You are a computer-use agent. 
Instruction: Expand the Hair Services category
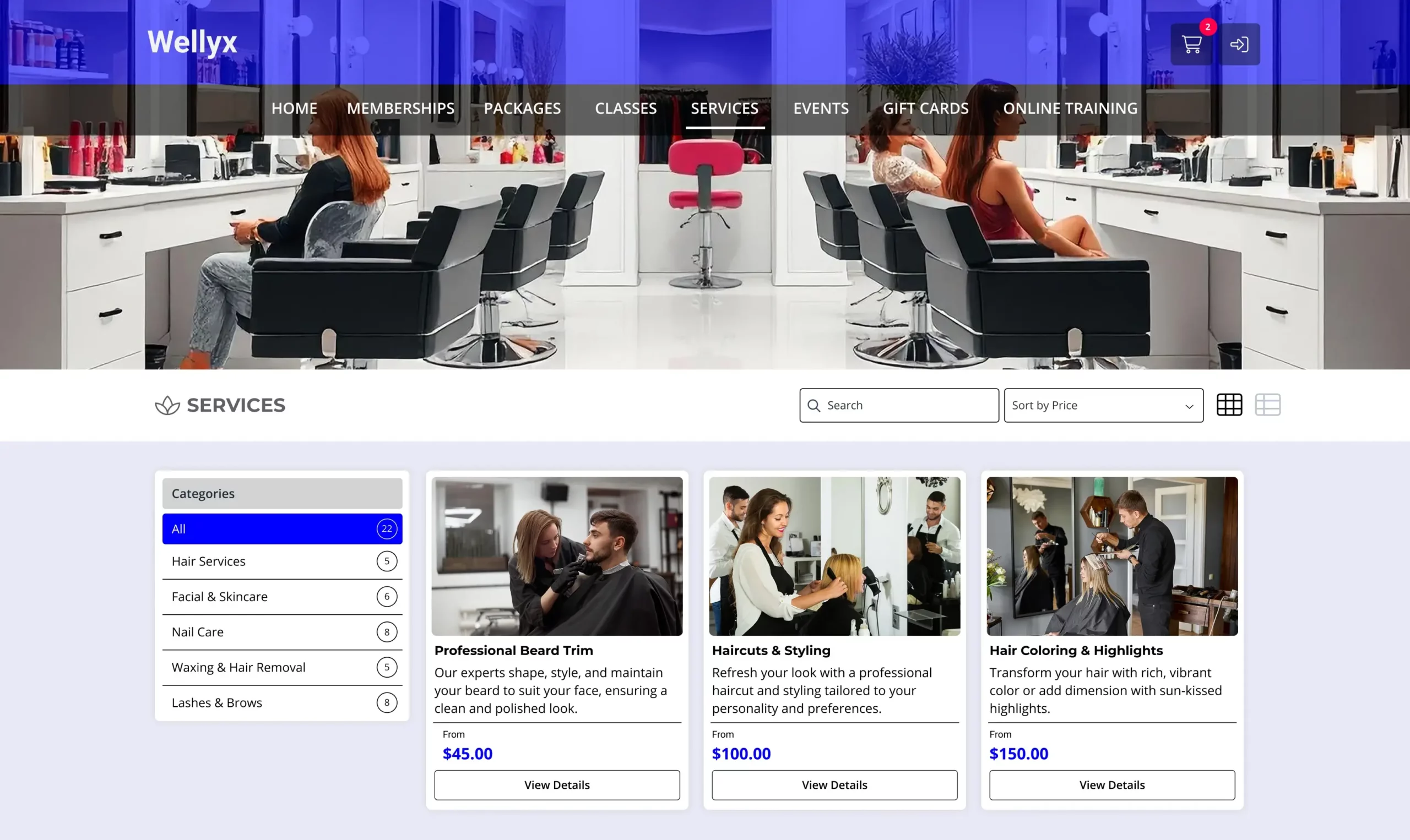(282, 560)
